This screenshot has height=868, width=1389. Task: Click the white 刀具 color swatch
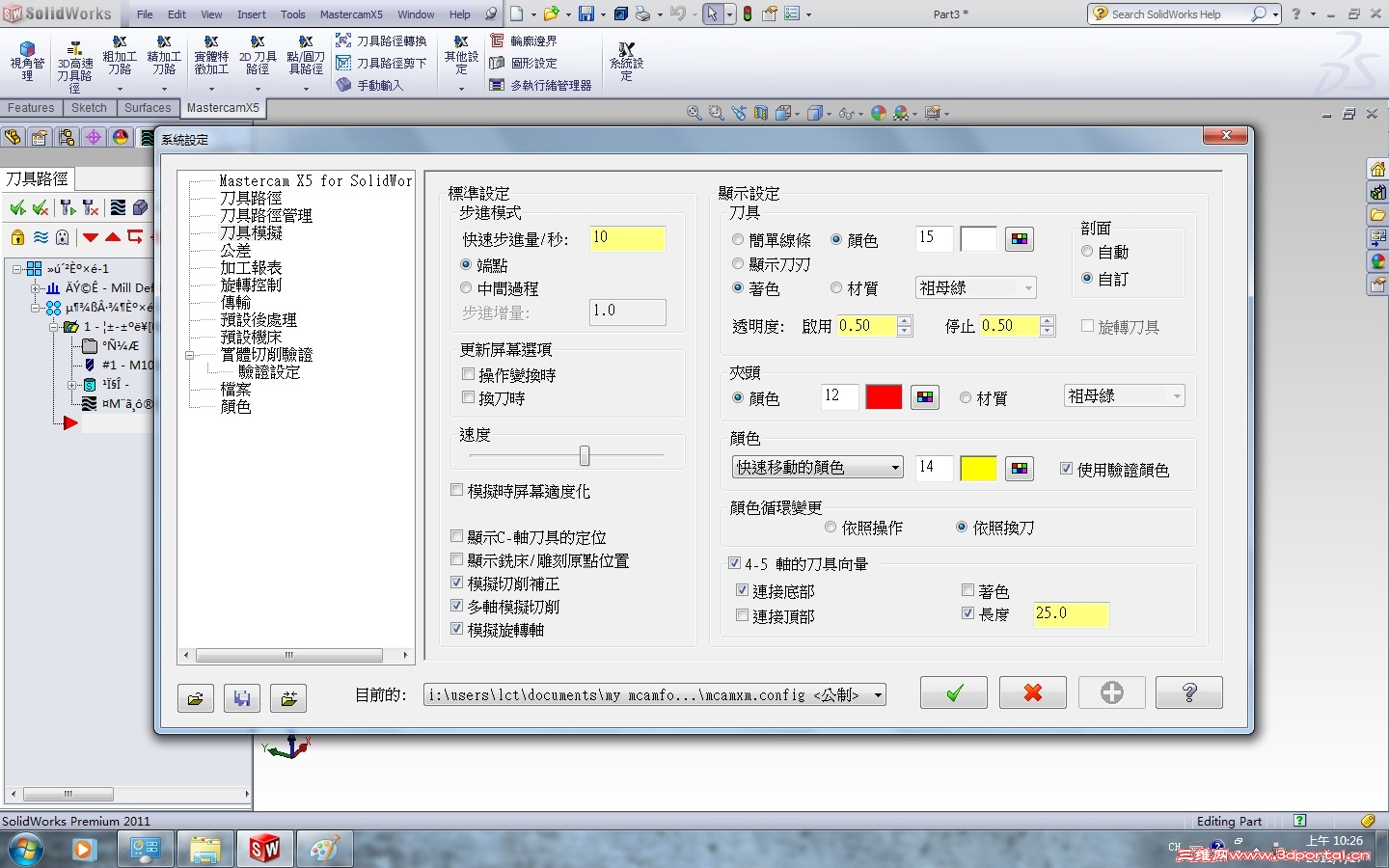(979, 239)
